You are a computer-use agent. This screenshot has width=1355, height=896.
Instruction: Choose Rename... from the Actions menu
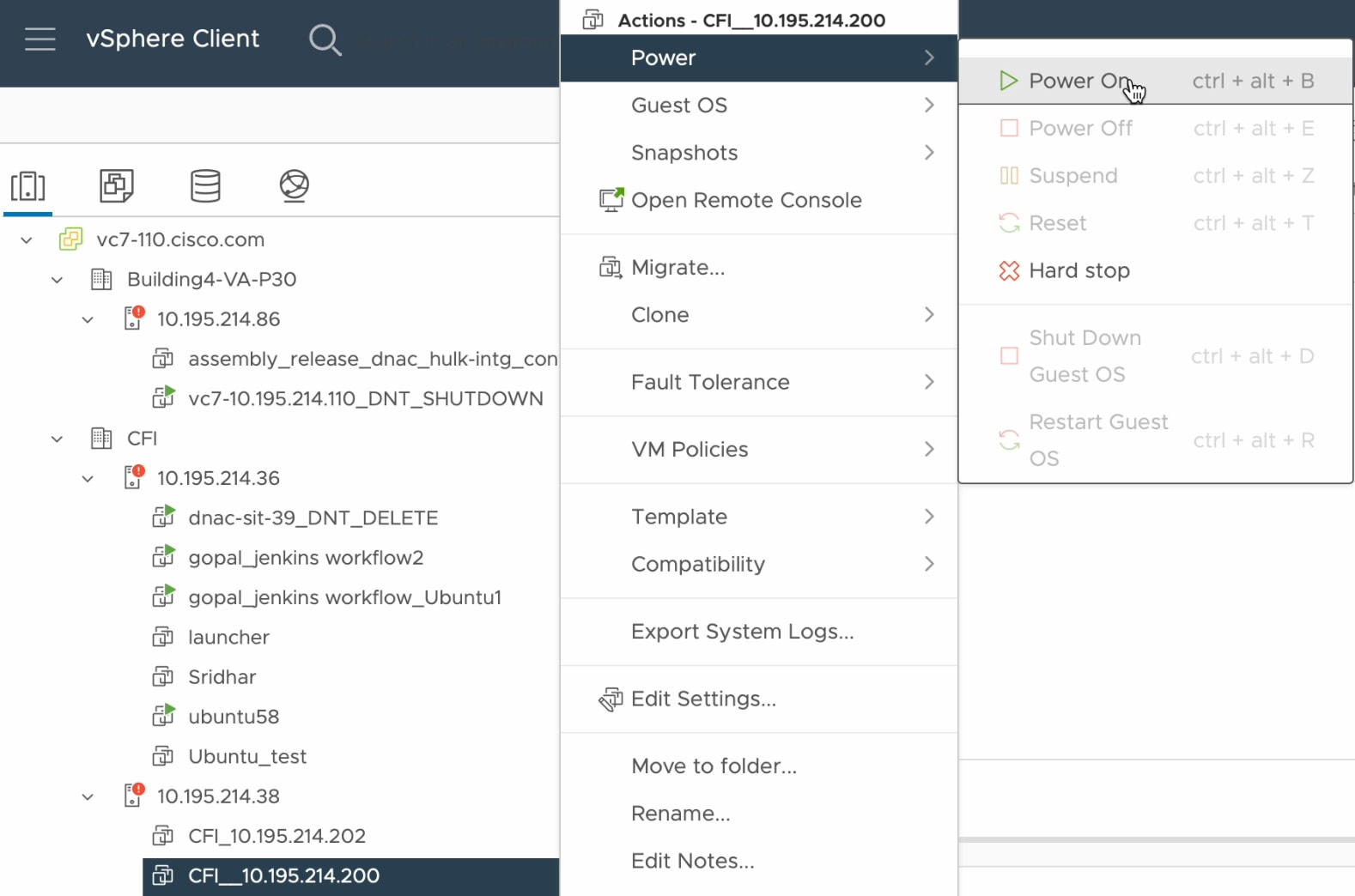[759, 813]
